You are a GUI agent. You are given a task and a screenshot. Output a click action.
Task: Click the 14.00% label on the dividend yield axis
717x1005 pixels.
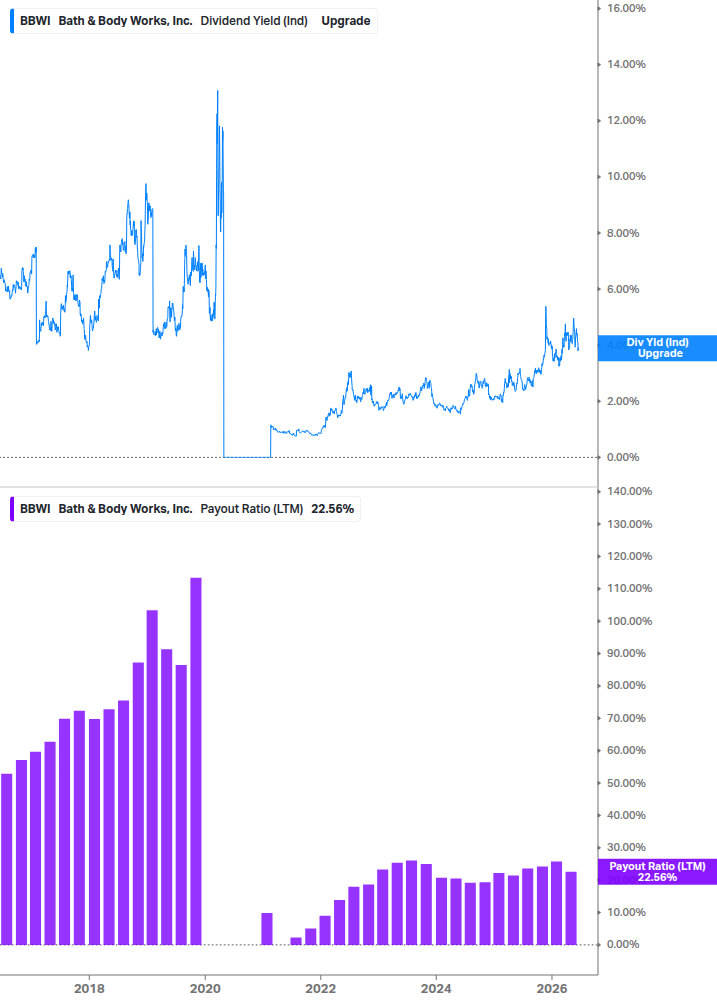pos(626,64)
